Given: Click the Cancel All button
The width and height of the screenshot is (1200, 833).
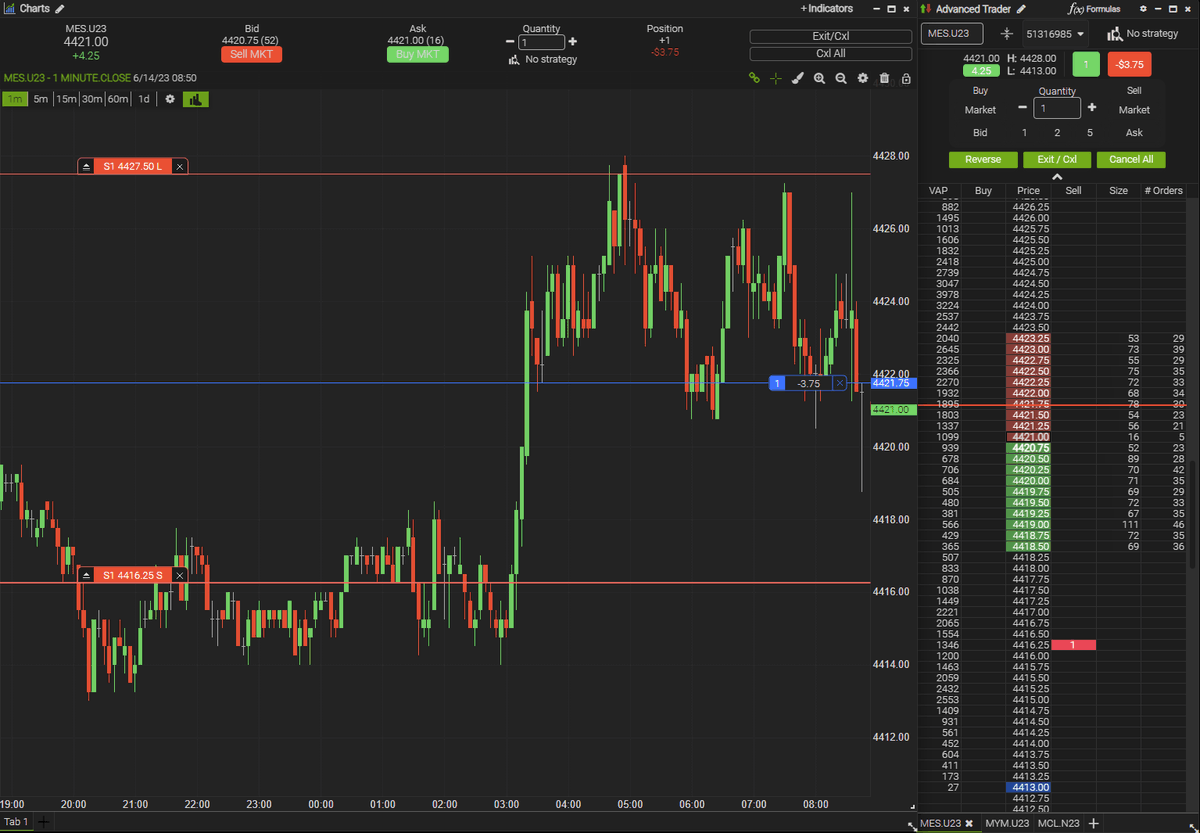Looking at the screenshot, I should (x=1131, y=159).
